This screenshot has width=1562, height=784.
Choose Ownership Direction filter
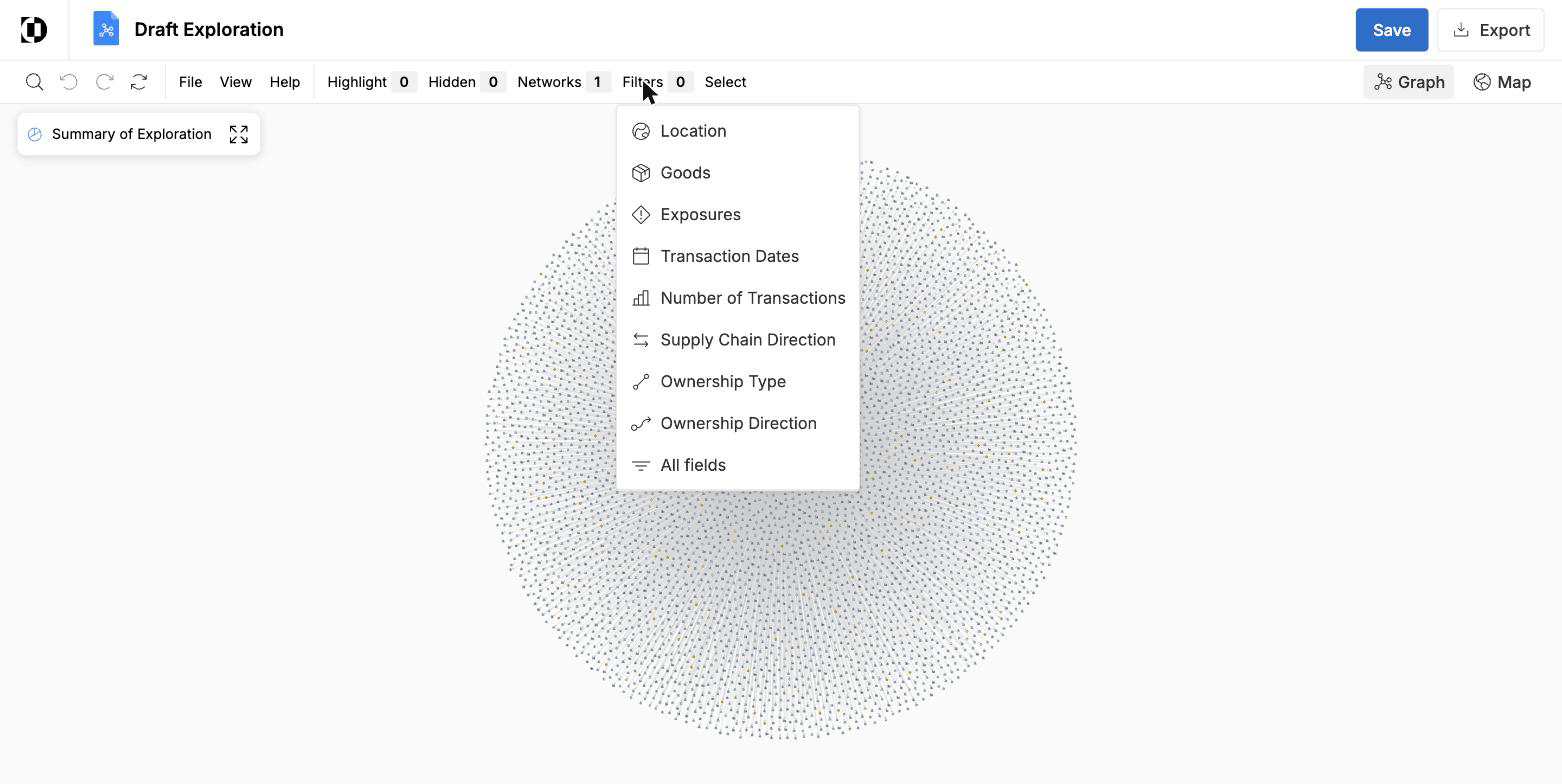(x=738, y=424)
